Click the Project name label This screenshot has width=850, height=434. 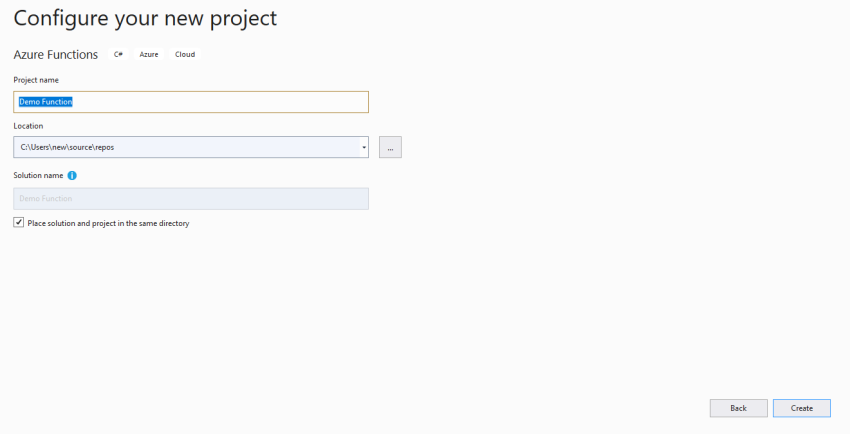(36, 80)
